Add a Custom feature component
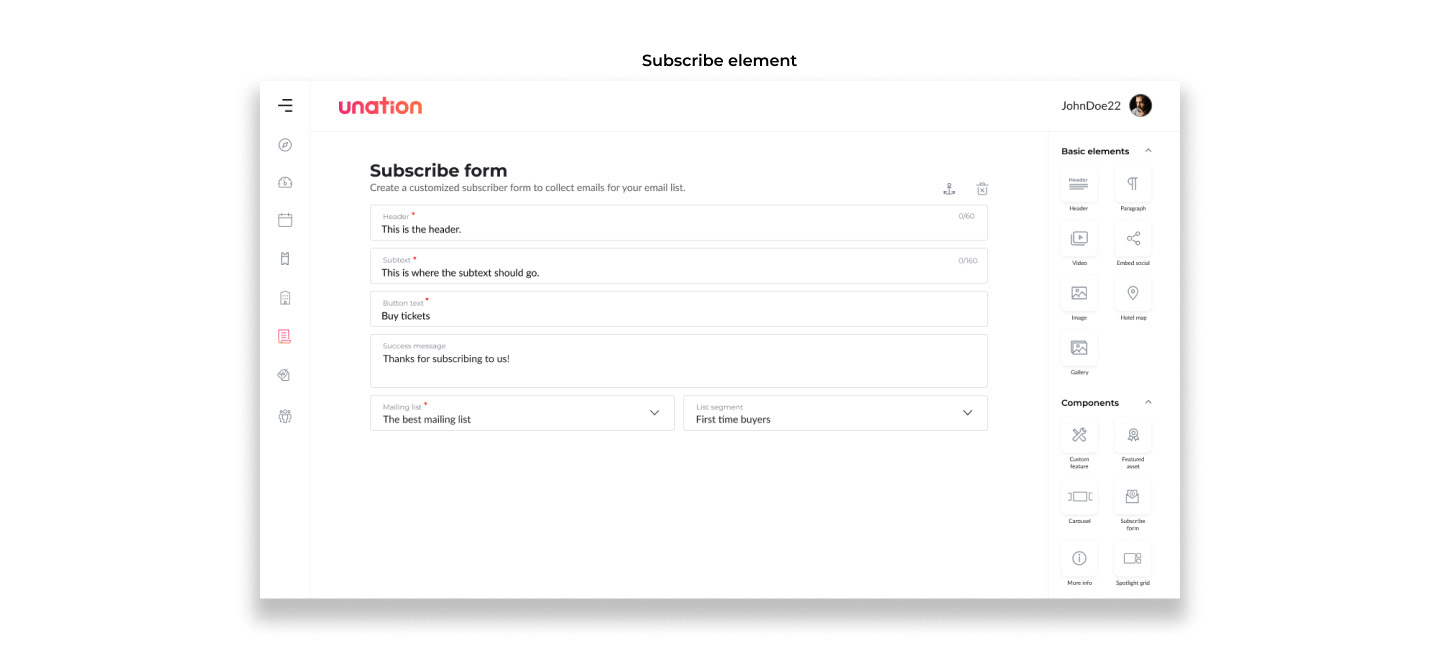1440x648 pixels. (1079, 435)
